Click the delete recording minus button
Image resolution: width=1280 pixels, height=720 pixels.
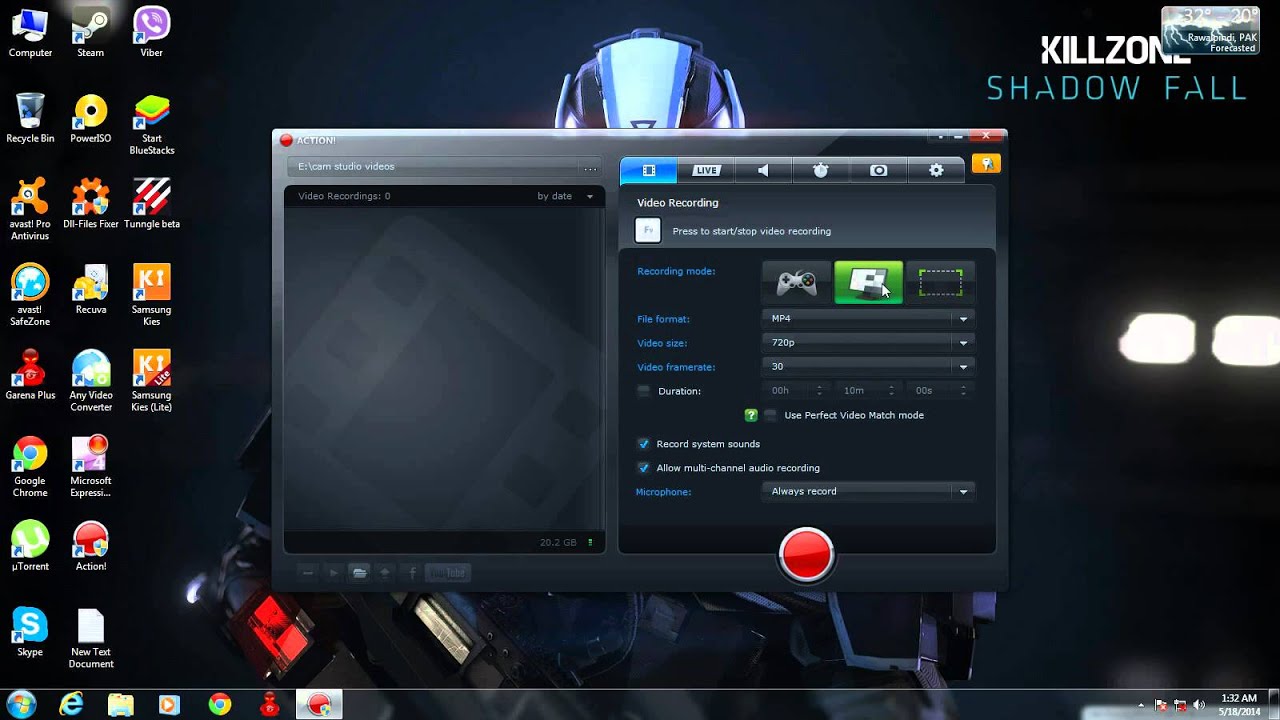pos(307,573)
